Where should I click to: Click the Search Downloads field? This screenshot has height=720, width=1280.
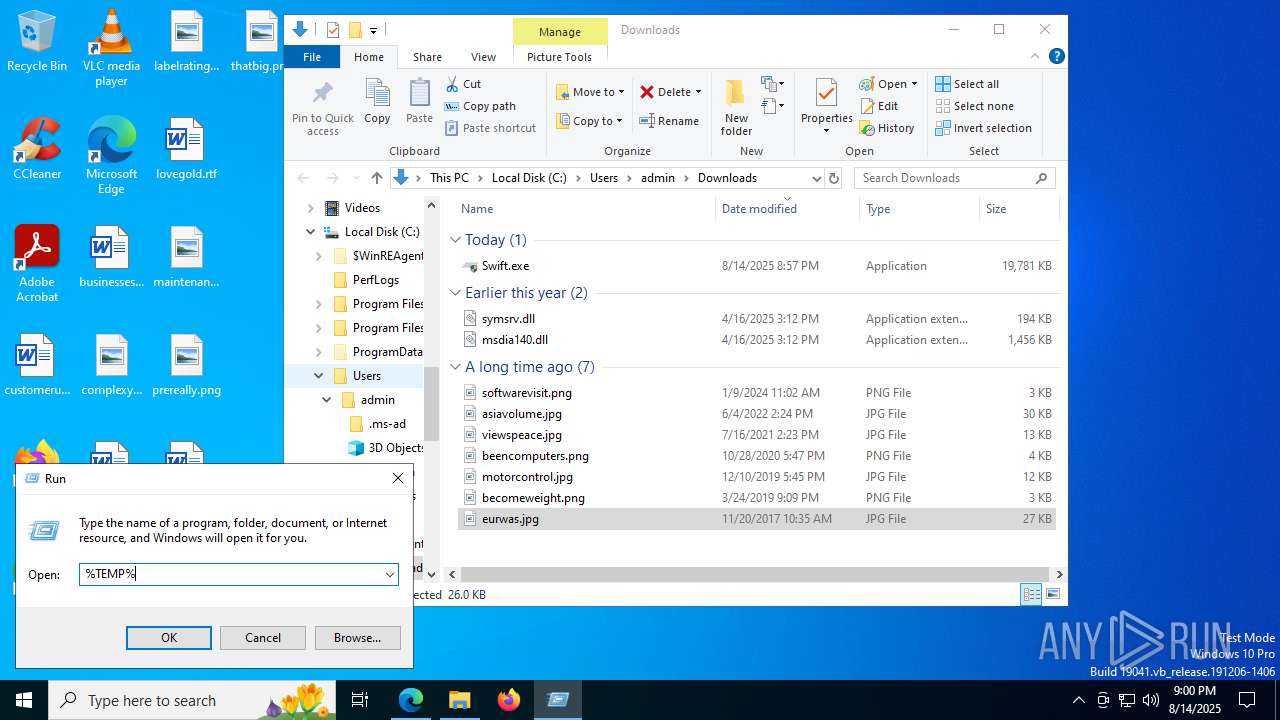[x=955, y=178]
